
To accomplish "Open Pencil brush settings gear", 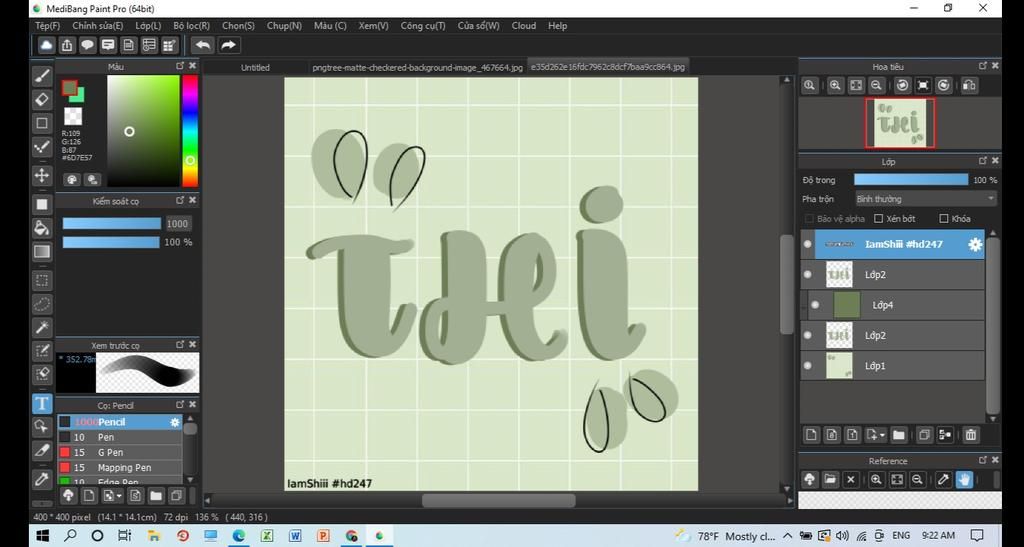I will [174, 422].
